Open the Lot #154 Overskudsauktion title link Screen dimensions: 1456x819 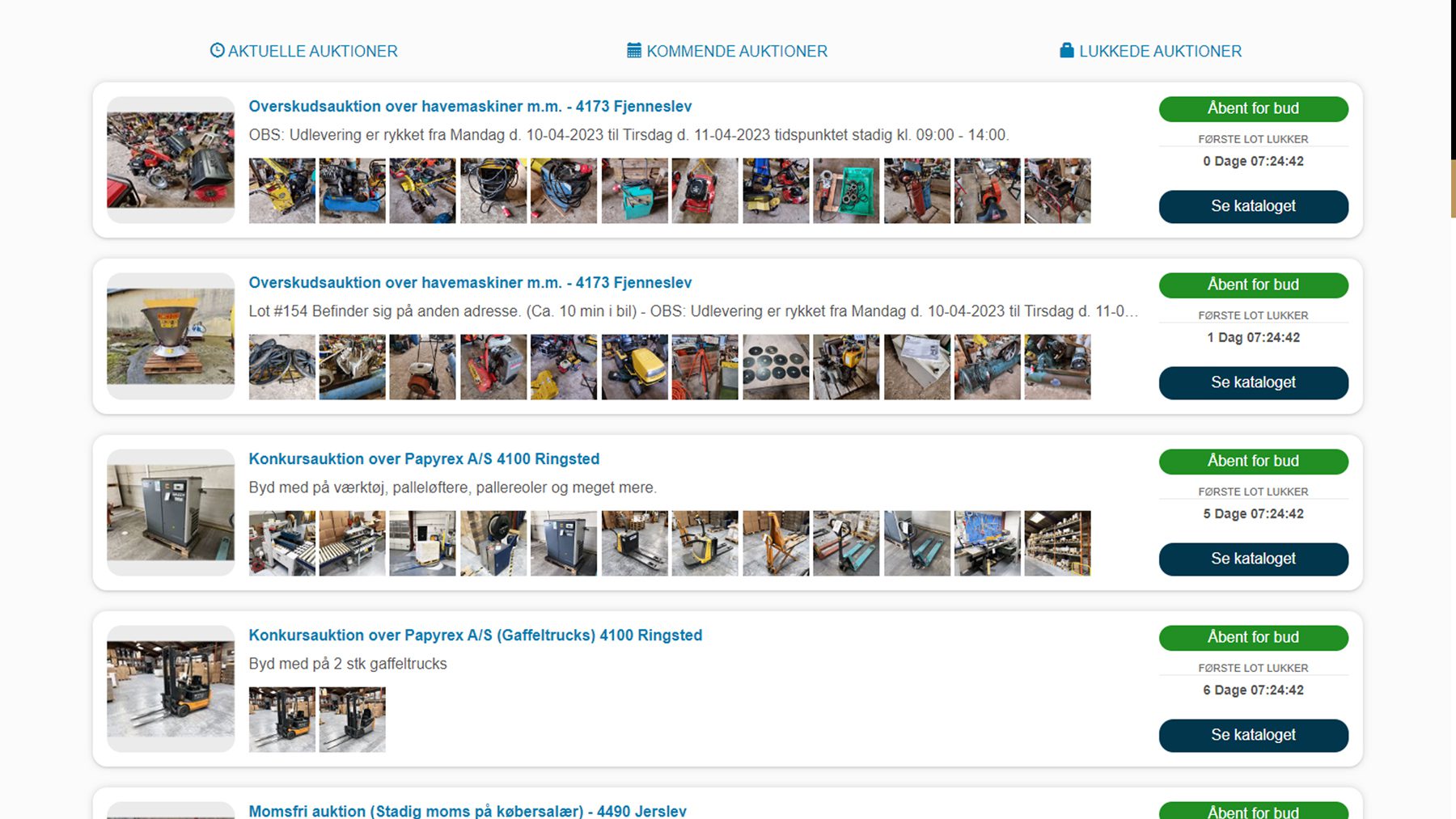point(470,282)
